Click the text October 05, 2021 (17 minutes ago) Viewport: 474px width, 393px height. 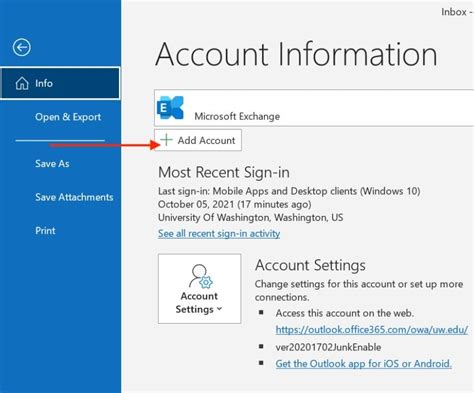(235, 204)
